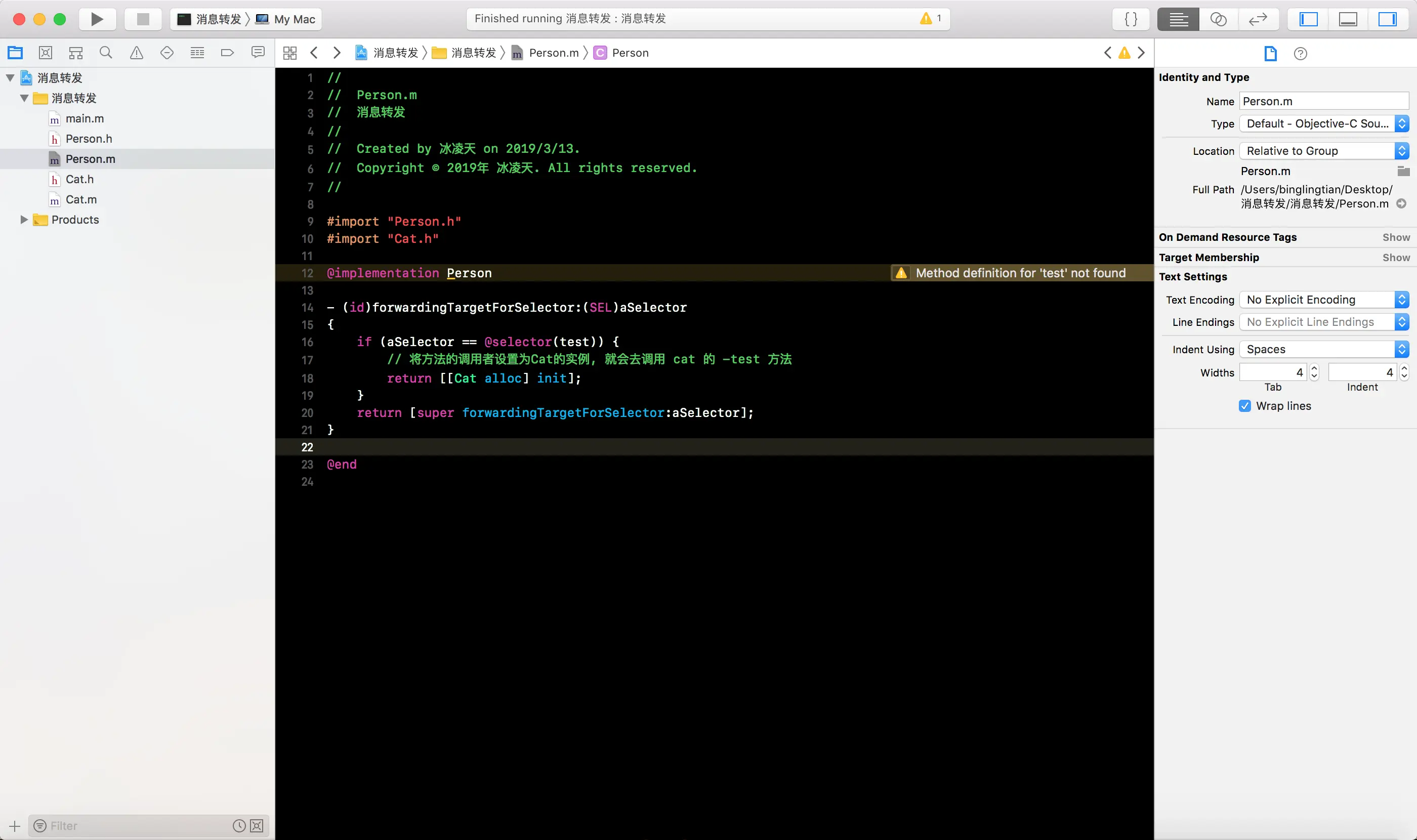
Task: Open the Text Encoding dropdown
Action: pyautogui.click(x=1323, y=300)
